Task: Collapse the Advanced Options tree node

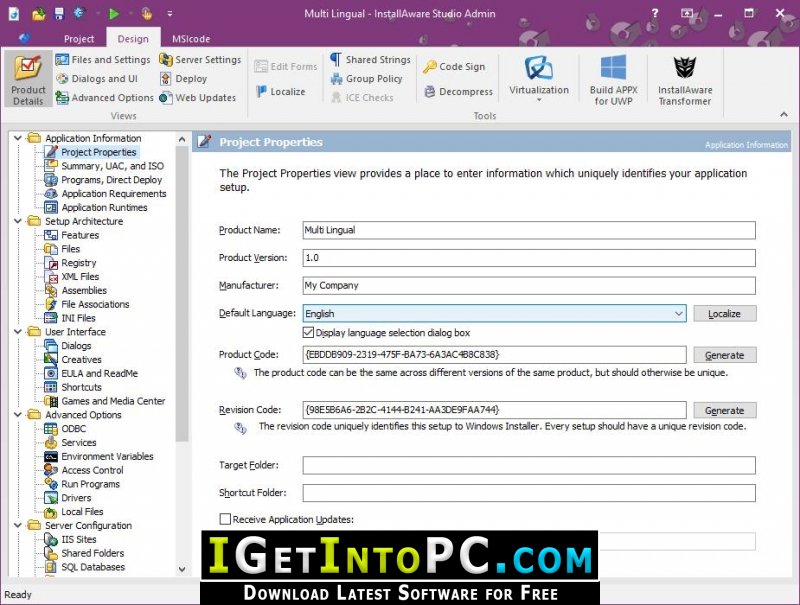Action: (x=18, y=415)
